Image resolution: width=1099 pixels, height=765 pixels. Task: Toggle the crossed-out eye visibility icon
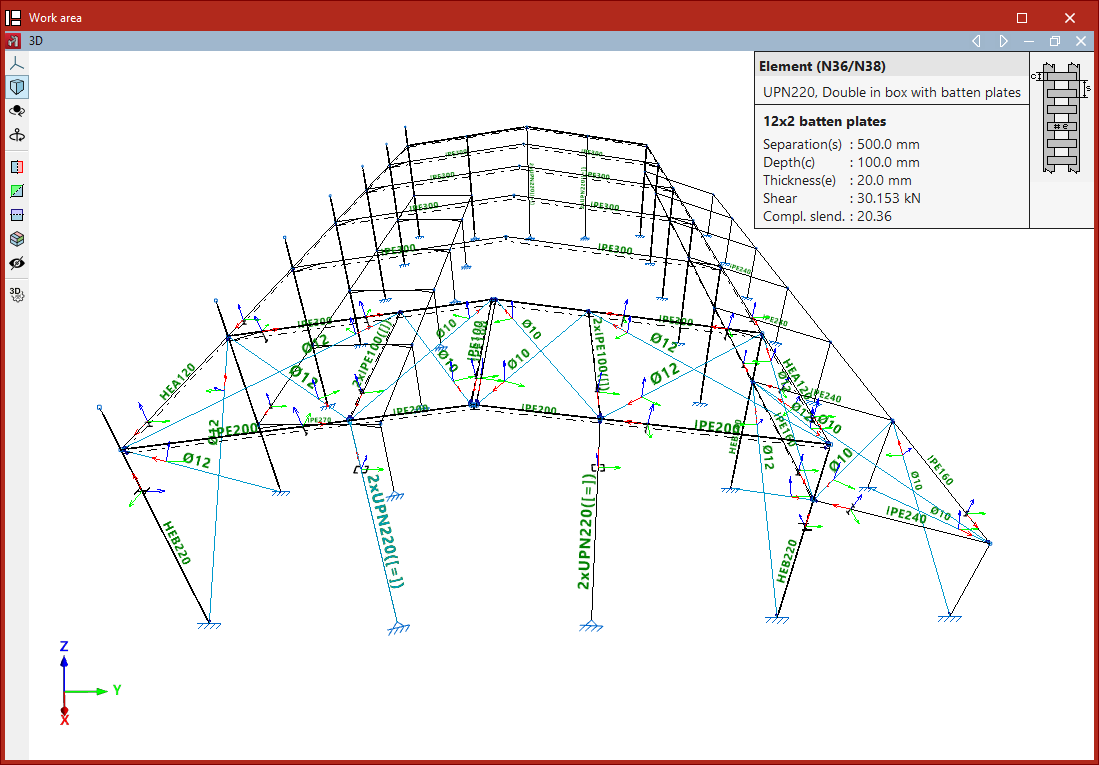pos(17,263)
